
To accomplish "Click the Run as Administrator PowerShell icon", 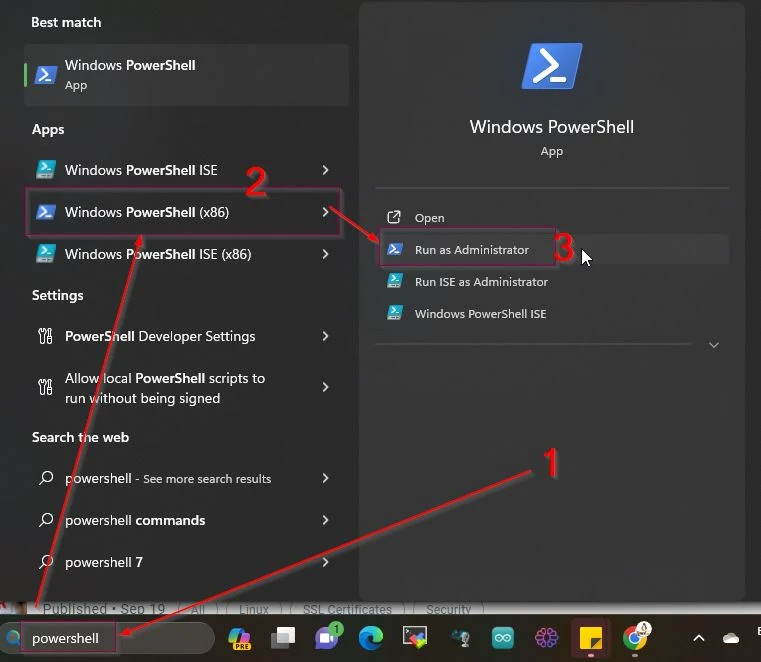I will pyautogui.click(x=395, y=249).
